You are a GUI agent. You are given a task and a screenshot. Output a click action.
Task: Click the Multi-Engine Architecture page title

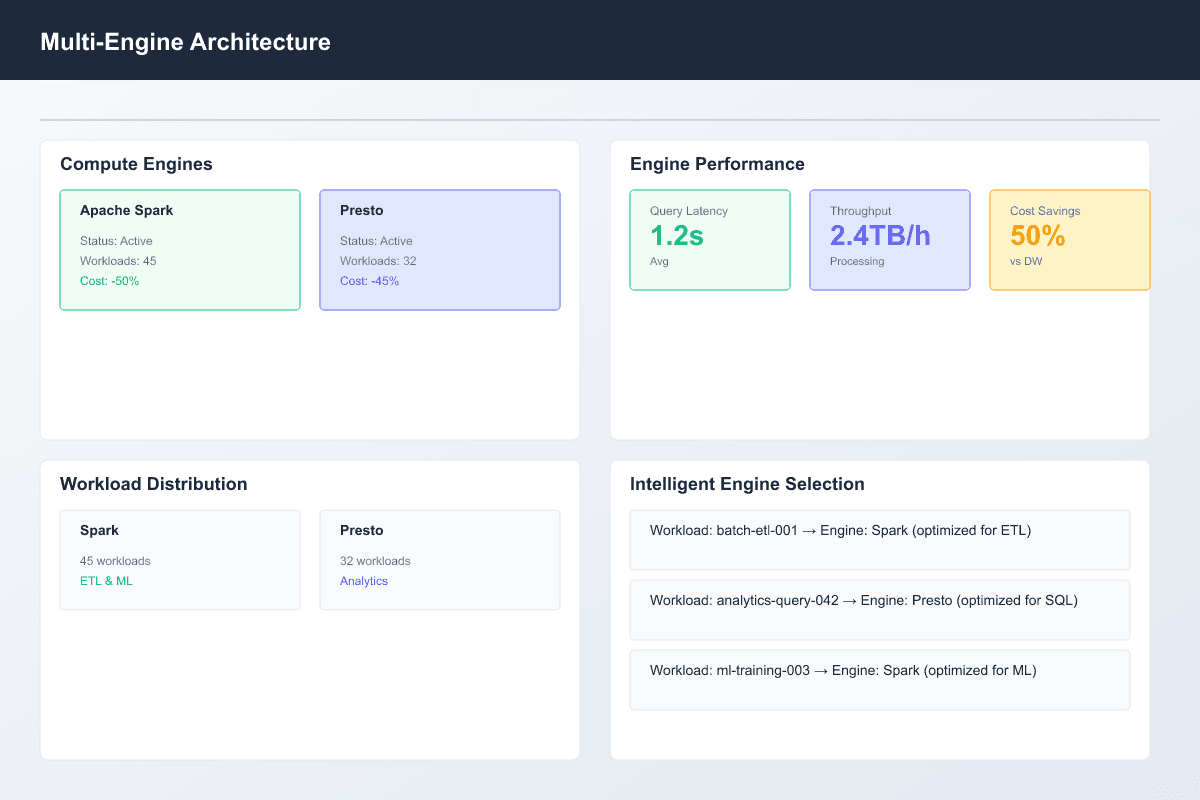tap(185, 42)
